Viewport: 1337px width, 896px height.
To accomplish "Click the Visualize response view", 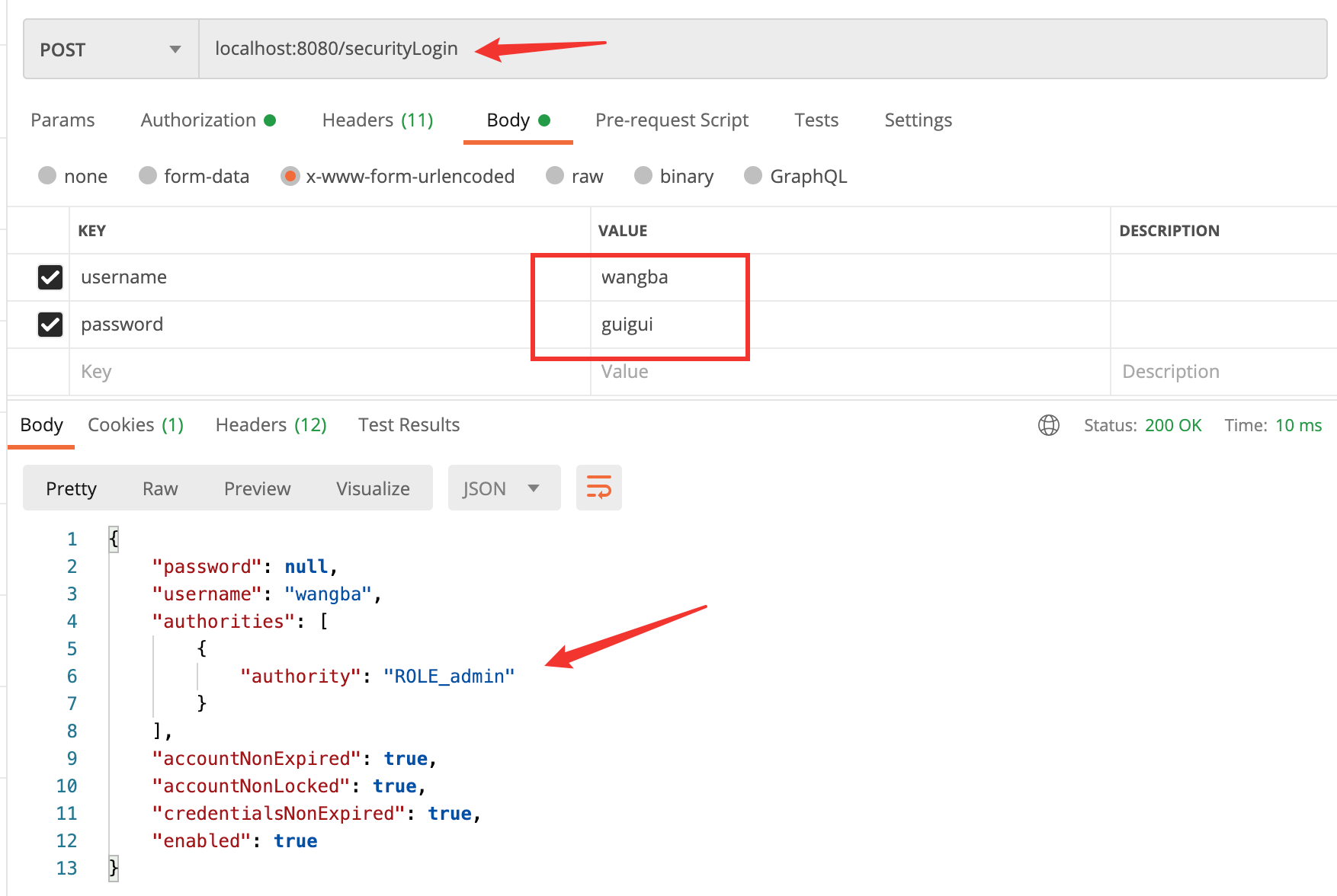I will [x=373, y=488].
